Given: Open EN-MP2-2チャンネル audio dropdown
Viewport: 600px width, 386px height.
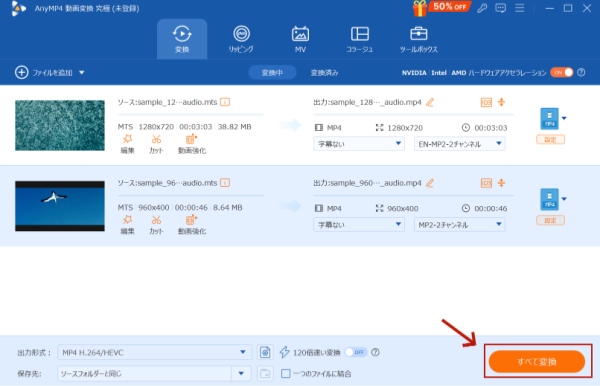Looking at the screenshot, I should (x=460, y=144).
